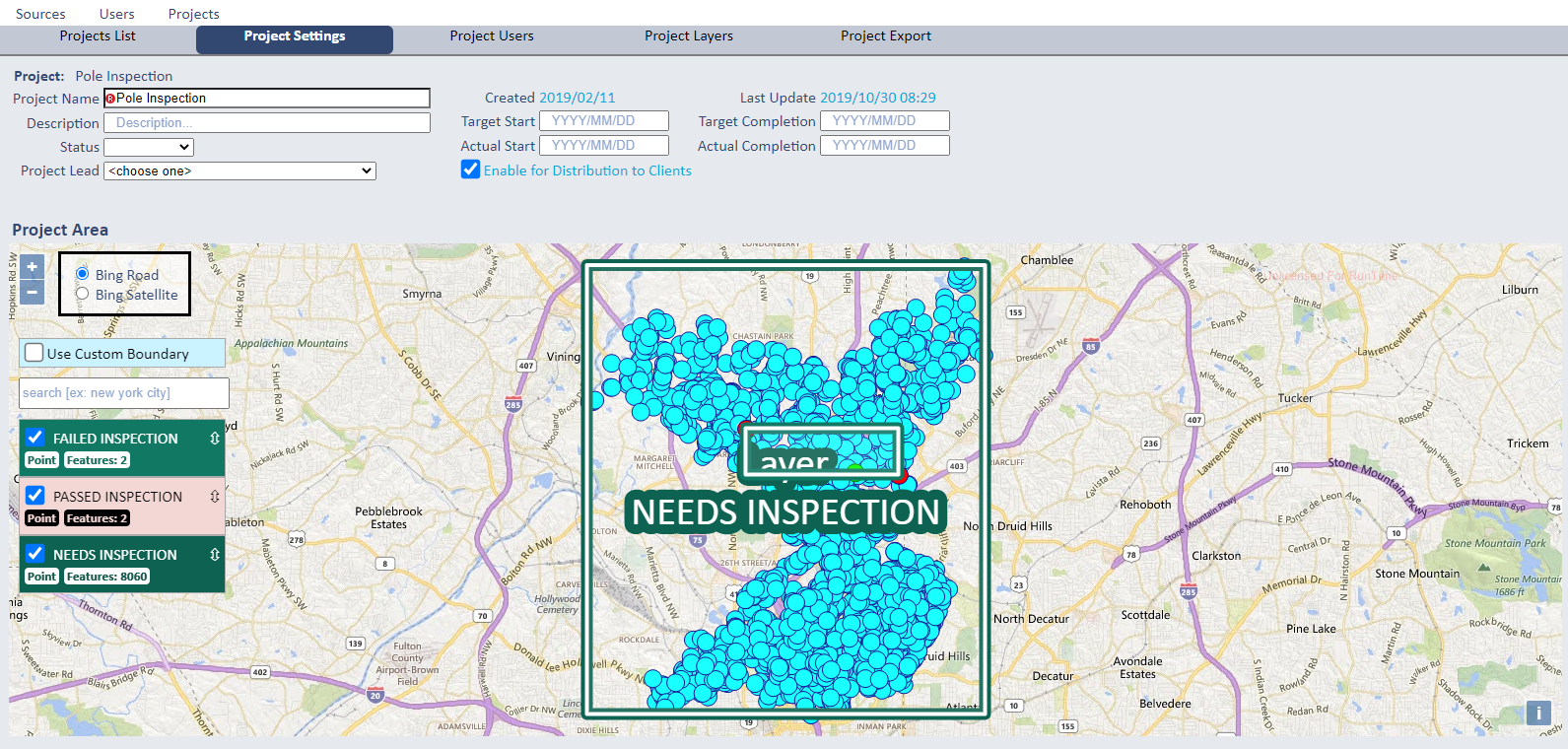Open the Project Lead dropdown

(x=239, y=170)
